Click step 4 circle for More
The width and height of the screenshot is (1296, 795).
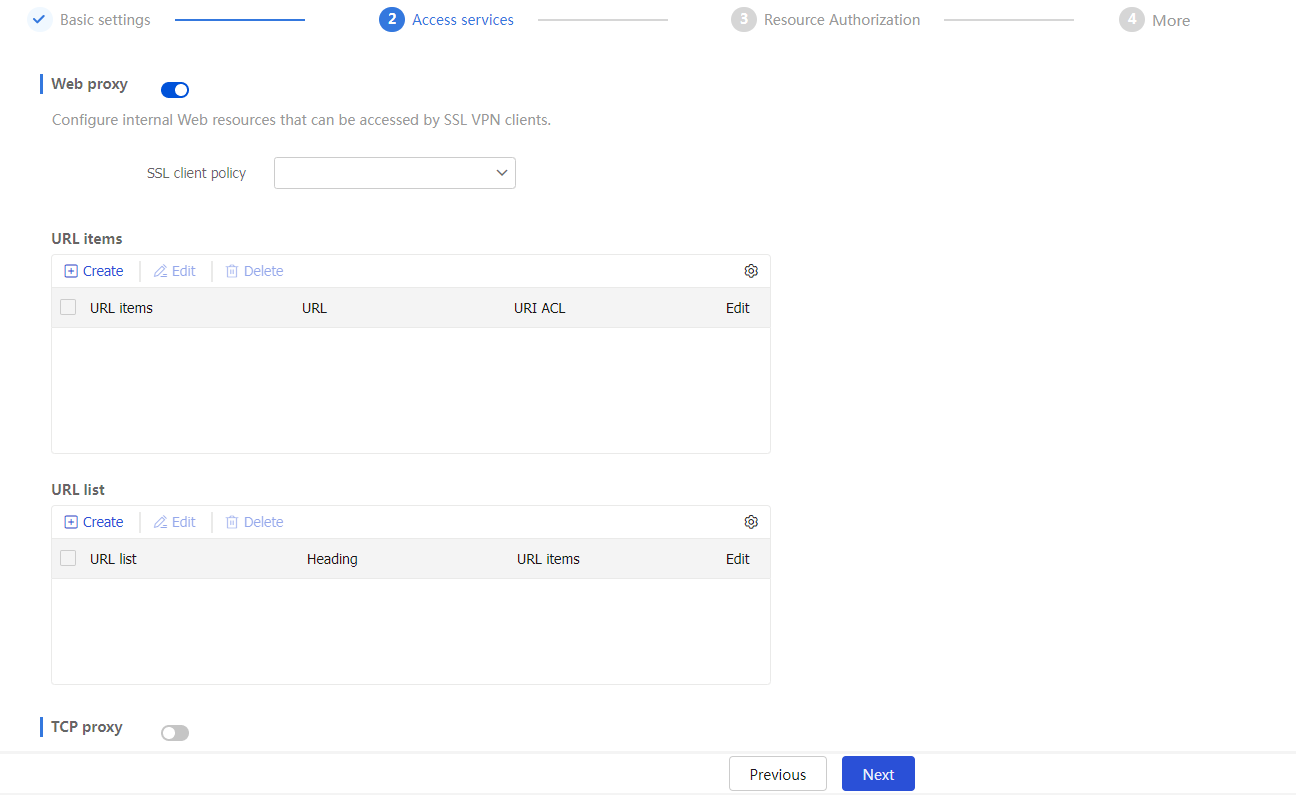click(1131, 20)
